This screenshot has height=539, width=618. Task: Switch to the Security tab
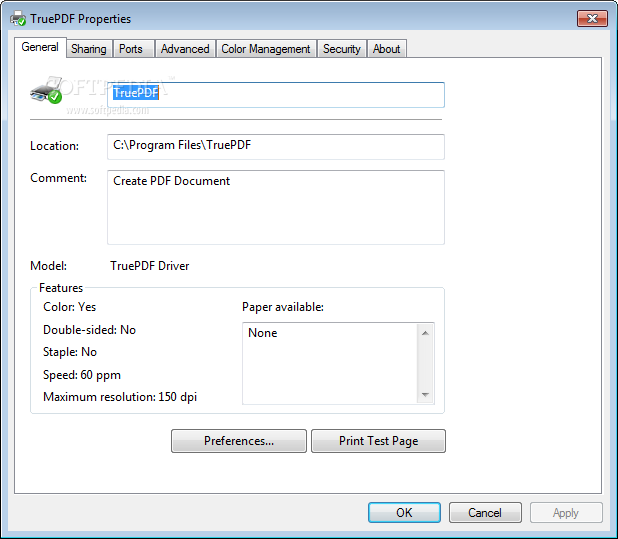pyautogui.click(x=342, y=49)
